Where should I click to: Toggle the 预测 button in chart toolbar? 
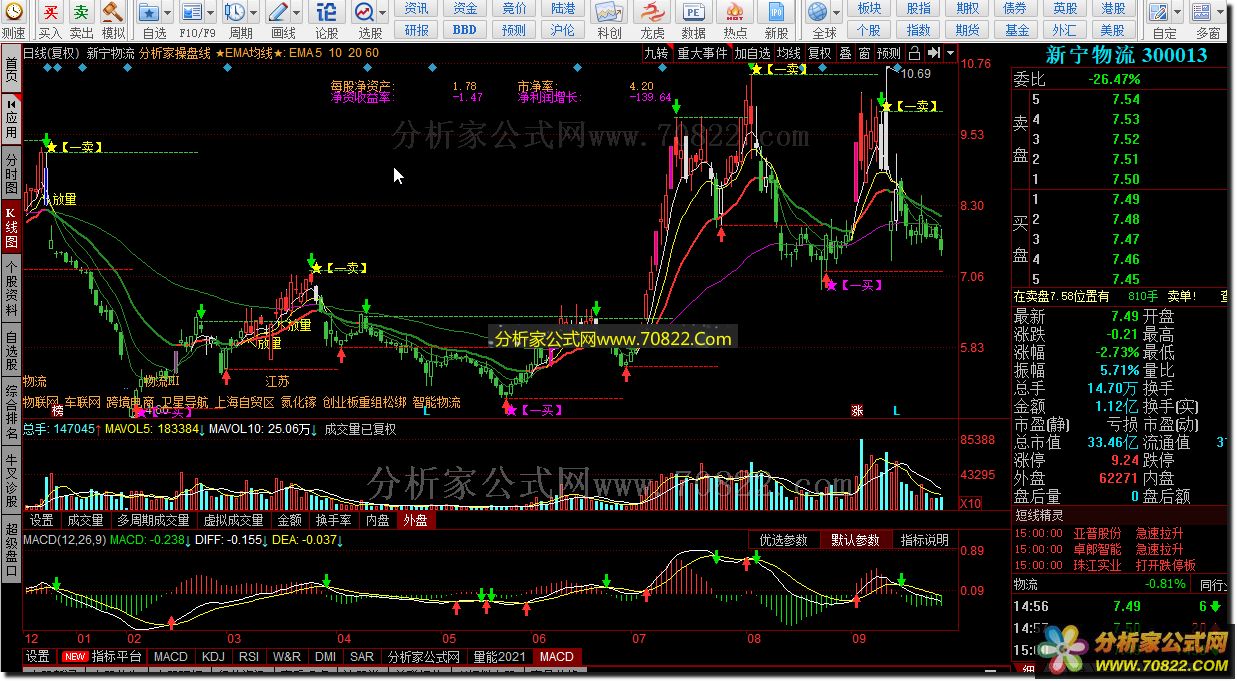pos(889,53)
